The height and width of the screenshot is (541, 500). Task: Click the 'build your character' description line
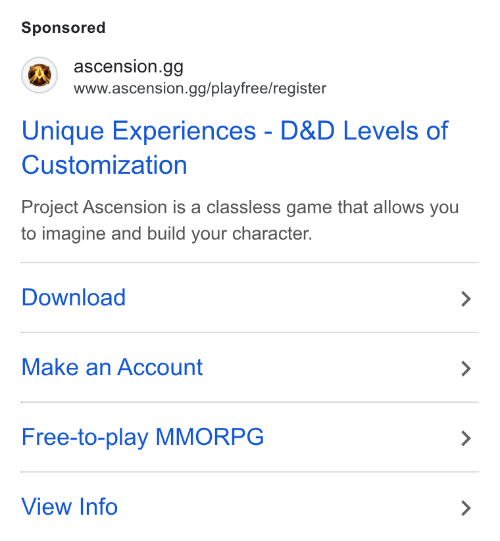pos(229,234)
